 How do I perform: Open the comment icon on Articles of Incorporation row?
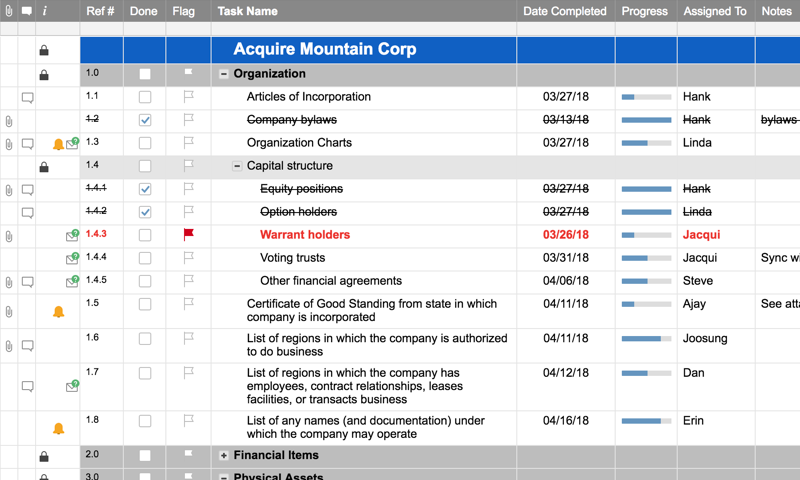click(x=28, y=98)
